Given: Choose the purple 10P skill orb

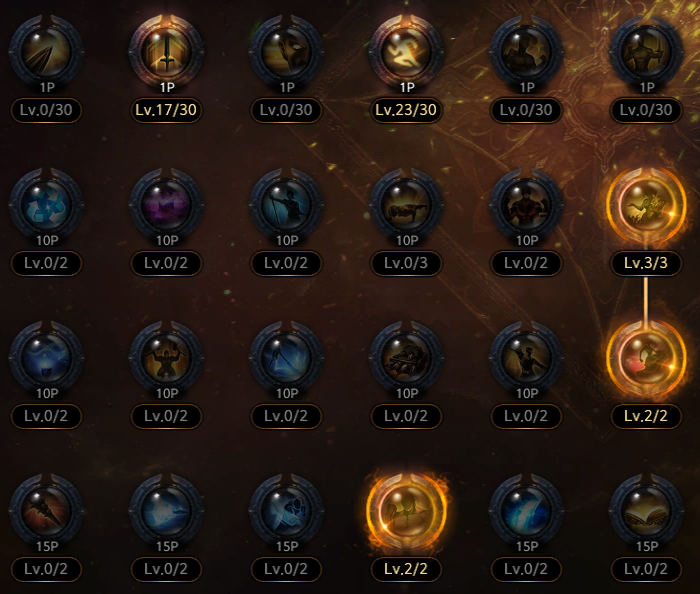Looking at the screenshot, I should click(x=167, y=205).
